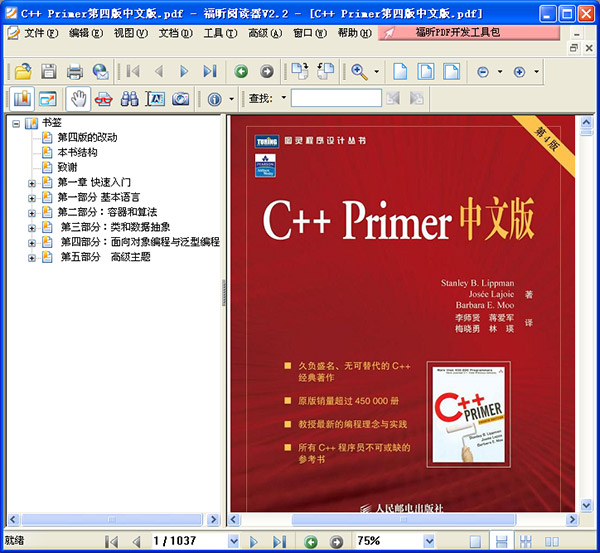This screenshot has width=600, height=553.
Task: Set fit page view icon
Action: coord(426,72)
